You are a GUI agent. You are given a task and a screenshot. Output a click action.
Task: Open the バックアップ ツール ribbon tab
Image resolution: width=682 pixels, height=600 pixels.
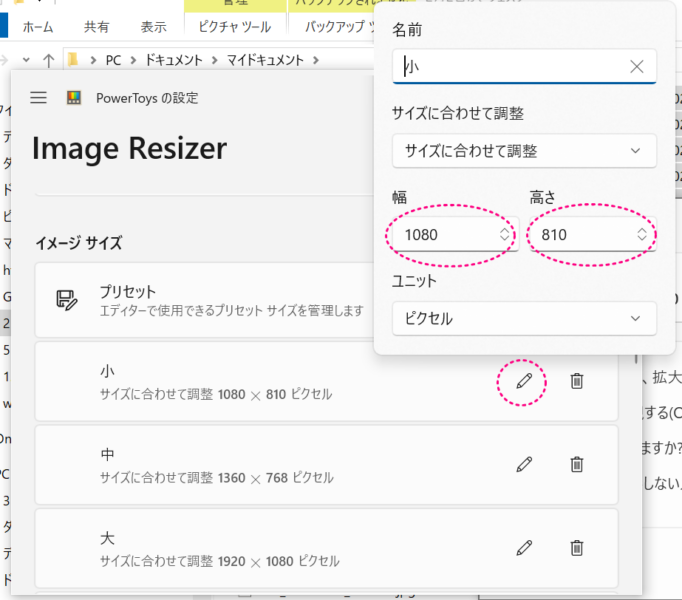pyautogui.click(x=339, y=27)
